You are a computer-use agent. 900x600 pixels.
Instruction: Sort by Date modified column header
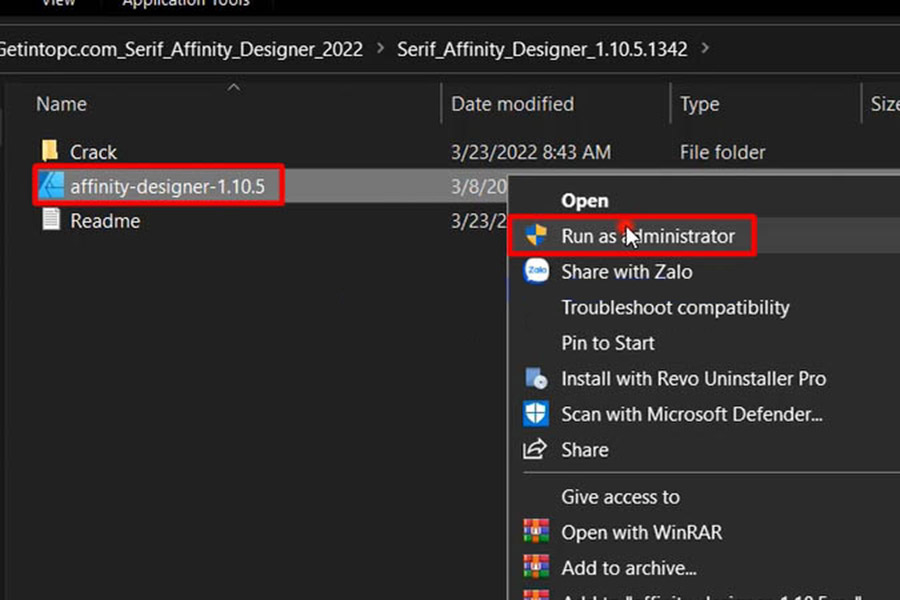[x=512, y=104]
